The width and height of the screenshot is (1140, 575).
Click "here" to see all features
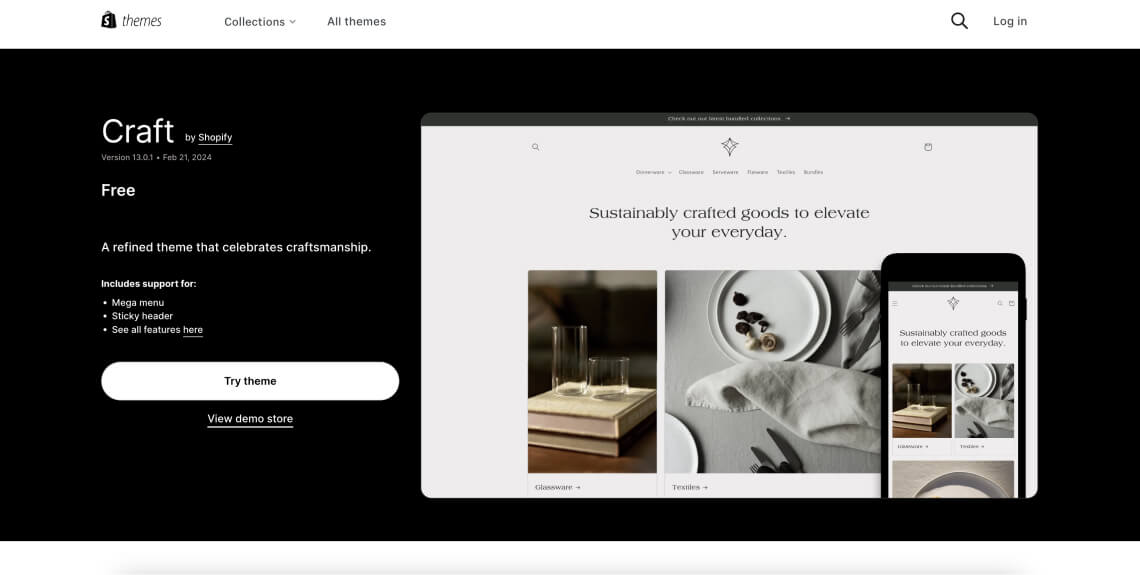point(193,330)
